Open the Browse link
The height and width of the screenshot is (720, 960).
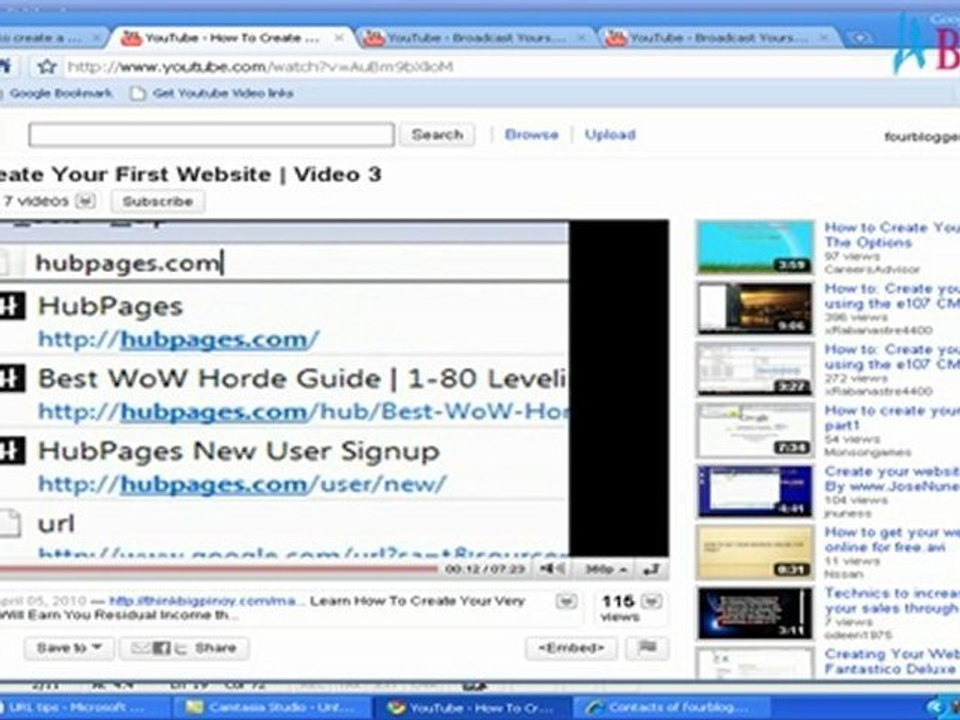[531, 135]
